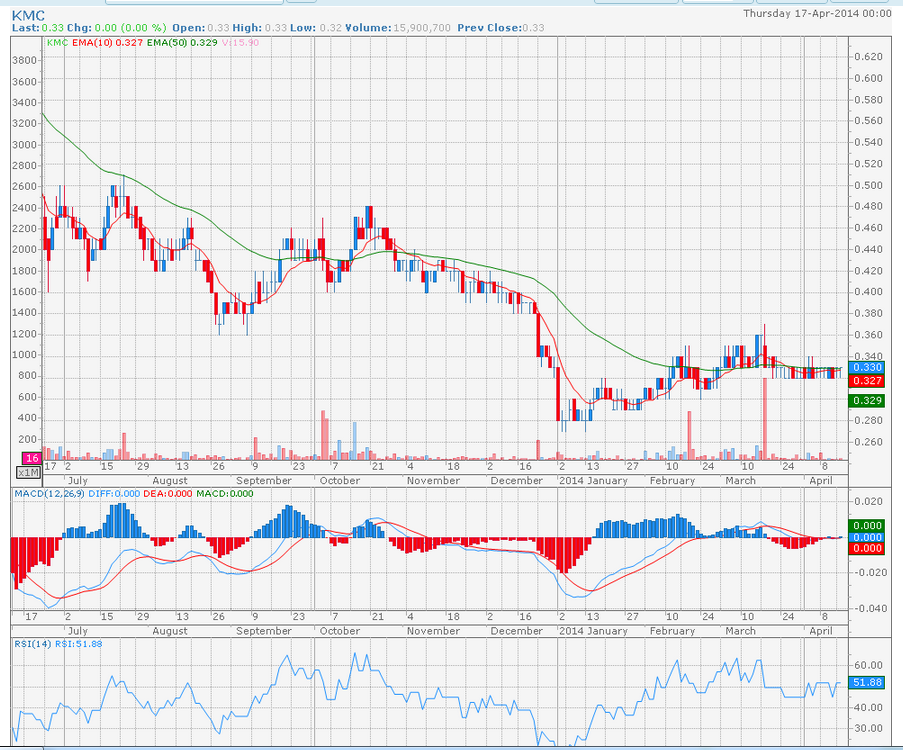903x750 pixels.
Task: Click the blue 0.330 price tag
Action: click(864, 368)
